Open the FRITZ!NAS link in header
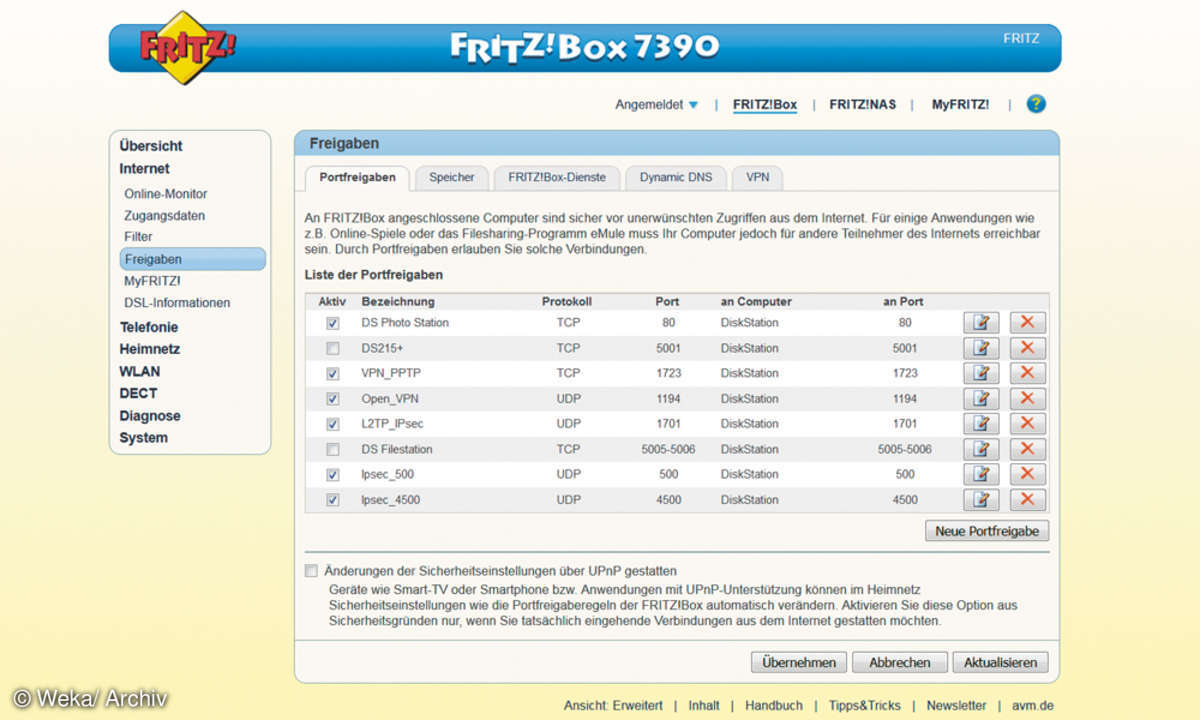The width and height of the screenshot is (1200, 720). pyautogui.click(x=863, y=104)
